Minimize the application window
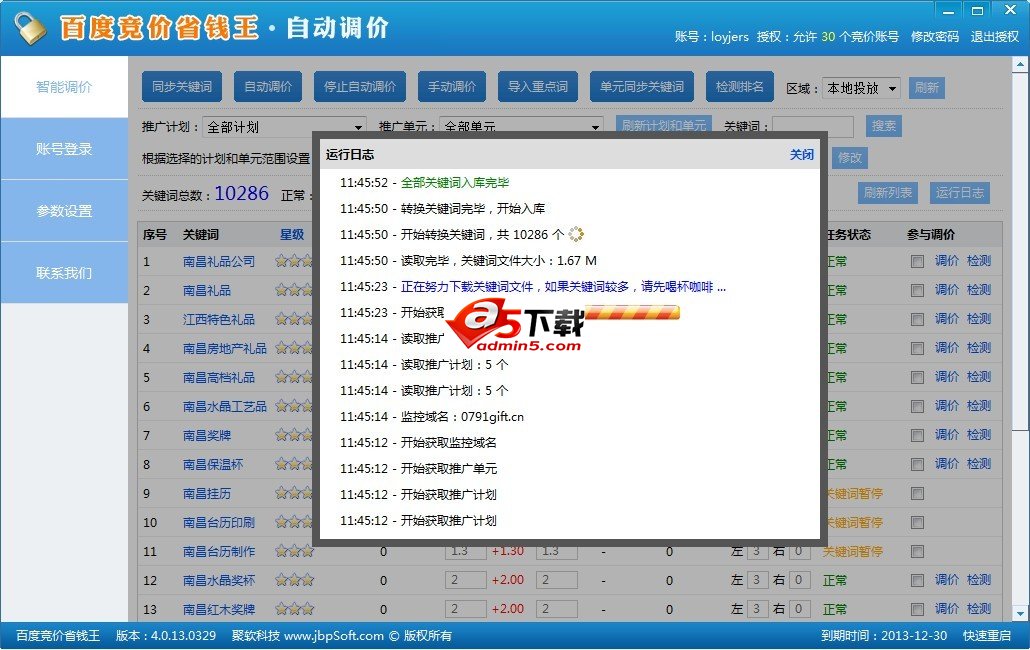Viewport: 1030px width, 650px height. (x=948, y=11)
